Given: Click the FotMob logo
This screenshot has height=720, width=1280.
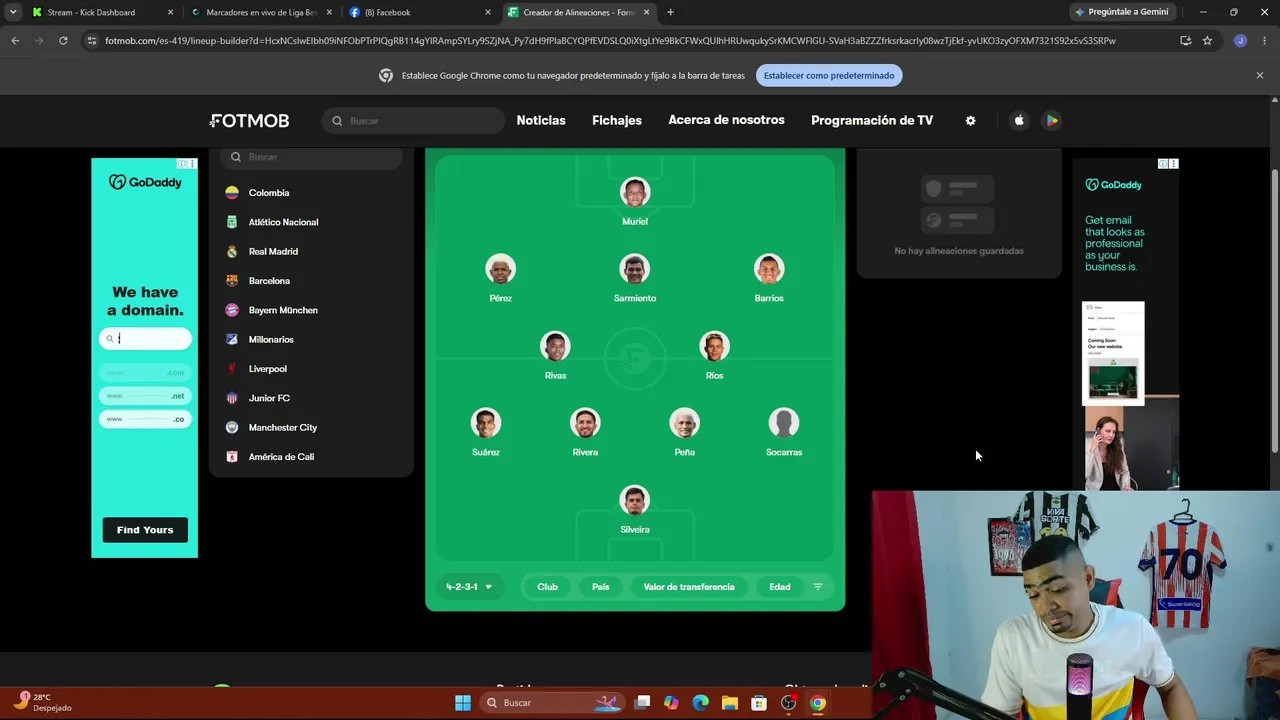Looking at the screenshot, I should [x=249, y=120].
